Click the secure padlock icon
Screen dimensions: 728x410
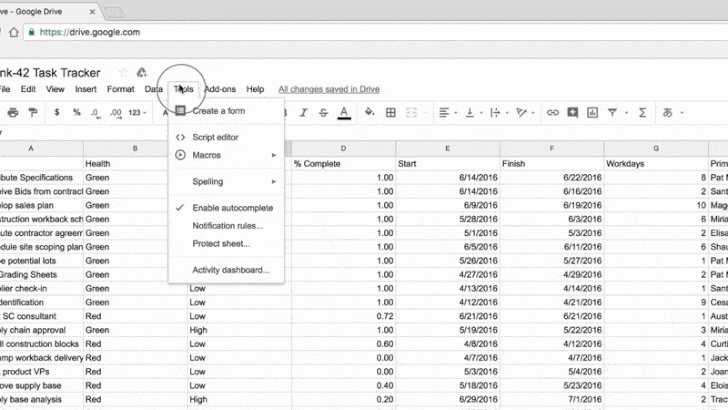(32, 32)
